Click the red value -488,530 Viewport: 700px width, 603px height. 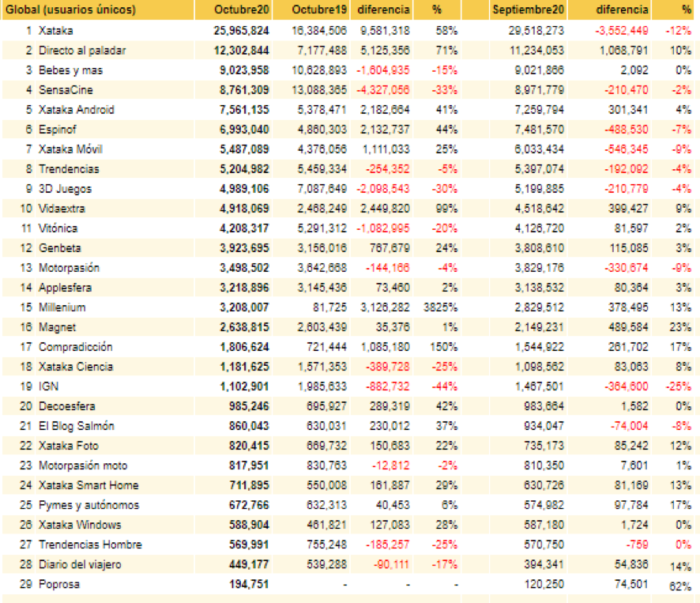tap(626, 129)
